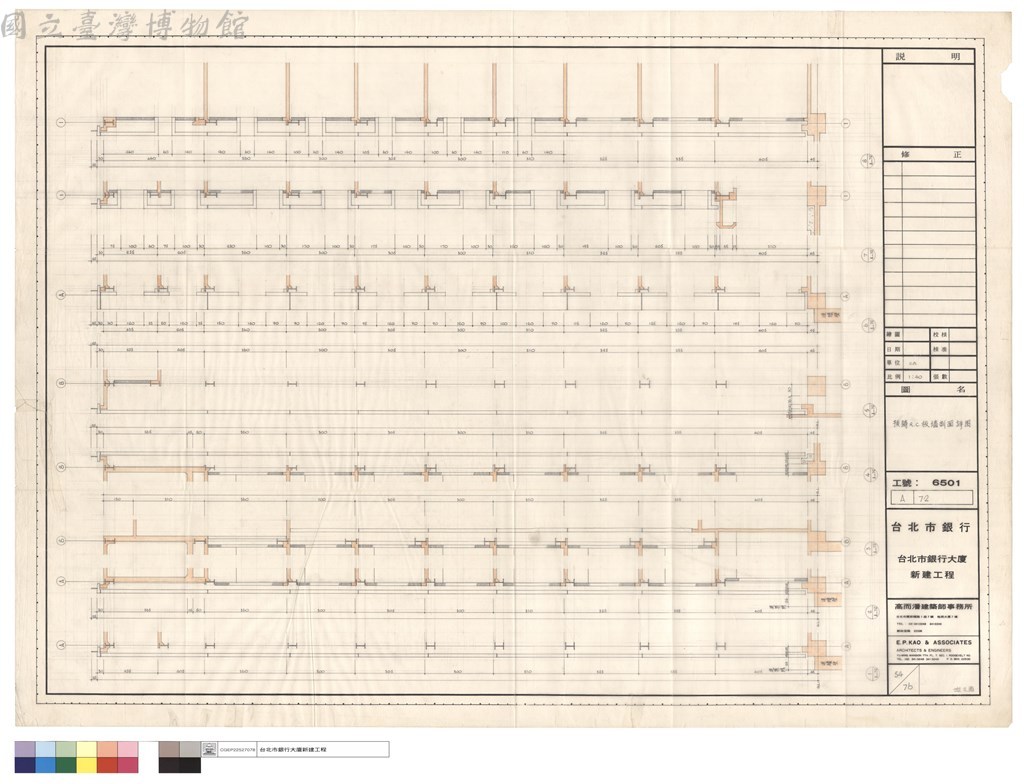
Task: Click the 修正 revision header
Action: coord(929,155)
